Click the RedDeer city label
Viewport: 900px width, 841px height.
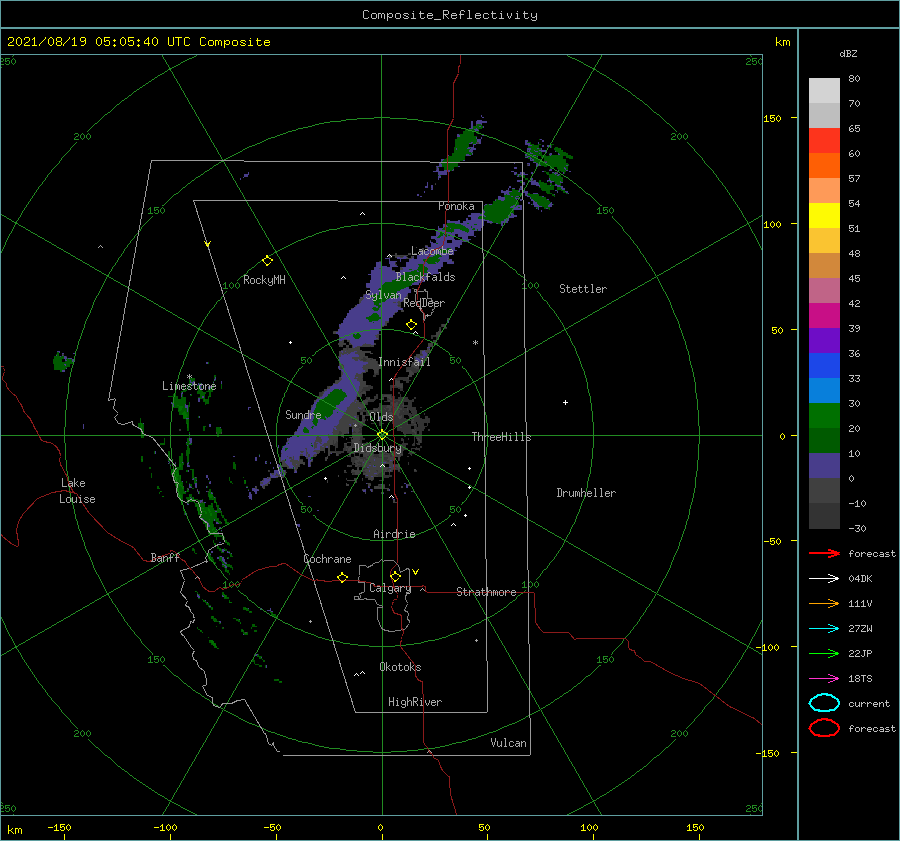pyautogui.click(x=424, y=303)
